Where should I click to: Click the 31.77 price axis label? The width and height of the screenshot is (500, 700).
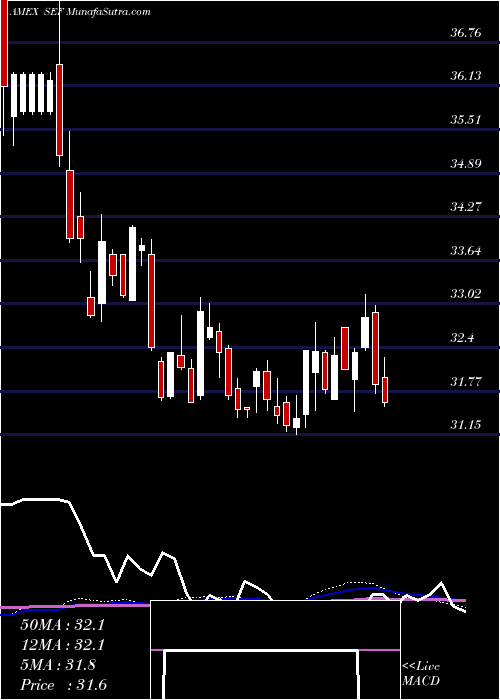[466, 382]
